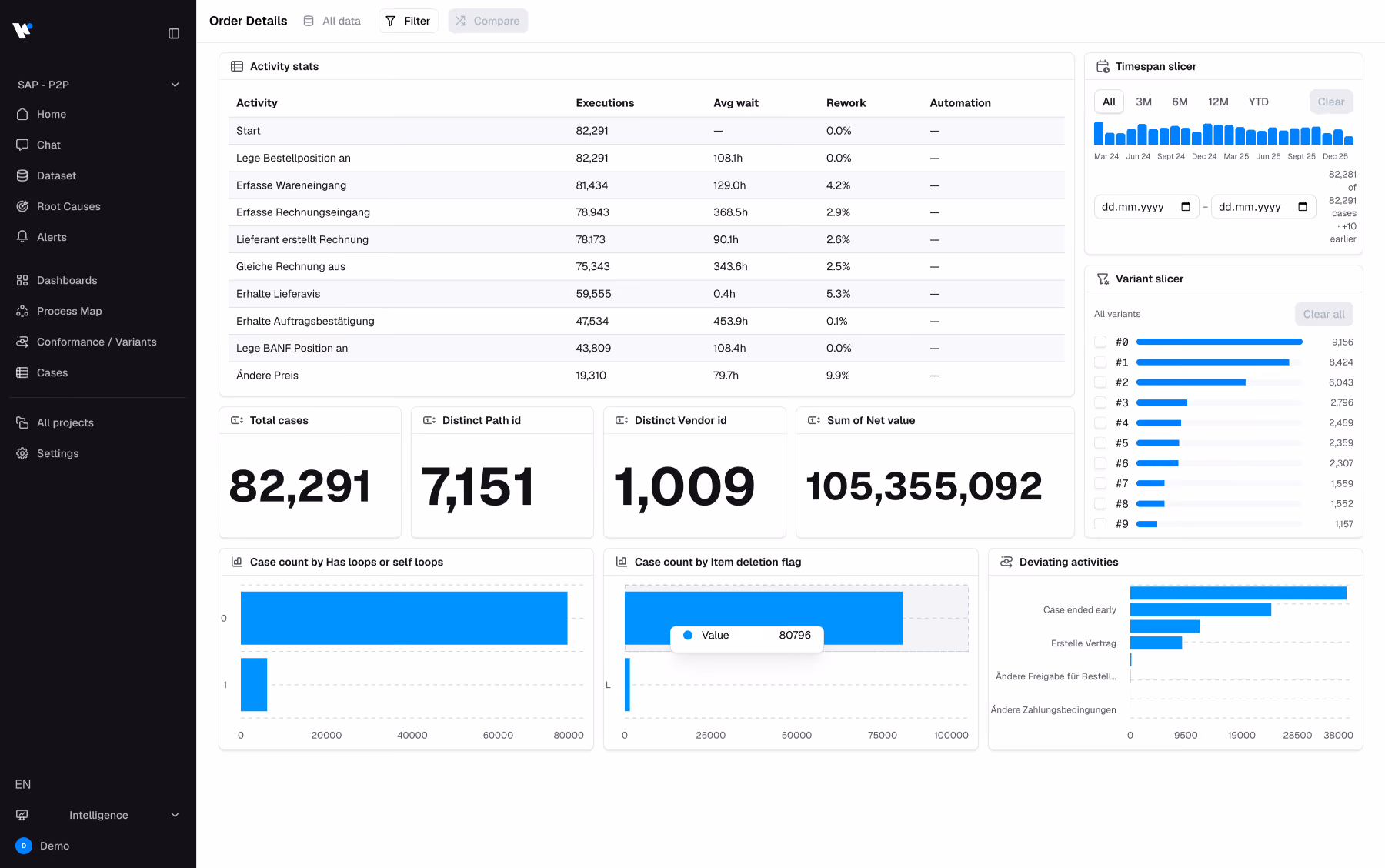The image size is (1385, 868).
Task: Click the start date dd.mm.yyyy field
Action: pyautogui.click(x=1146, y=207)
